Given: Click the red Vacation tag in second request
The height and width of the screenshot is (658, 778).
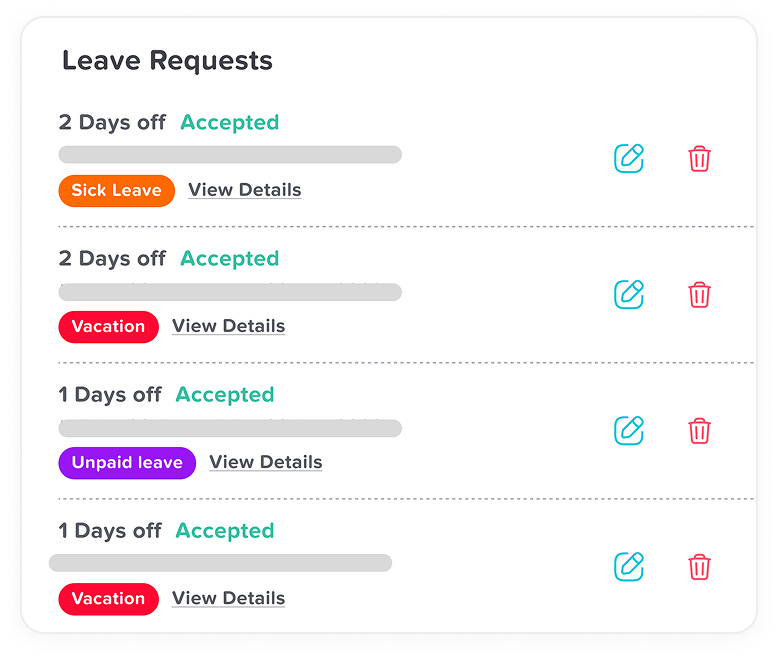Looking at the screenshot, I should click(x=108, y=326).
